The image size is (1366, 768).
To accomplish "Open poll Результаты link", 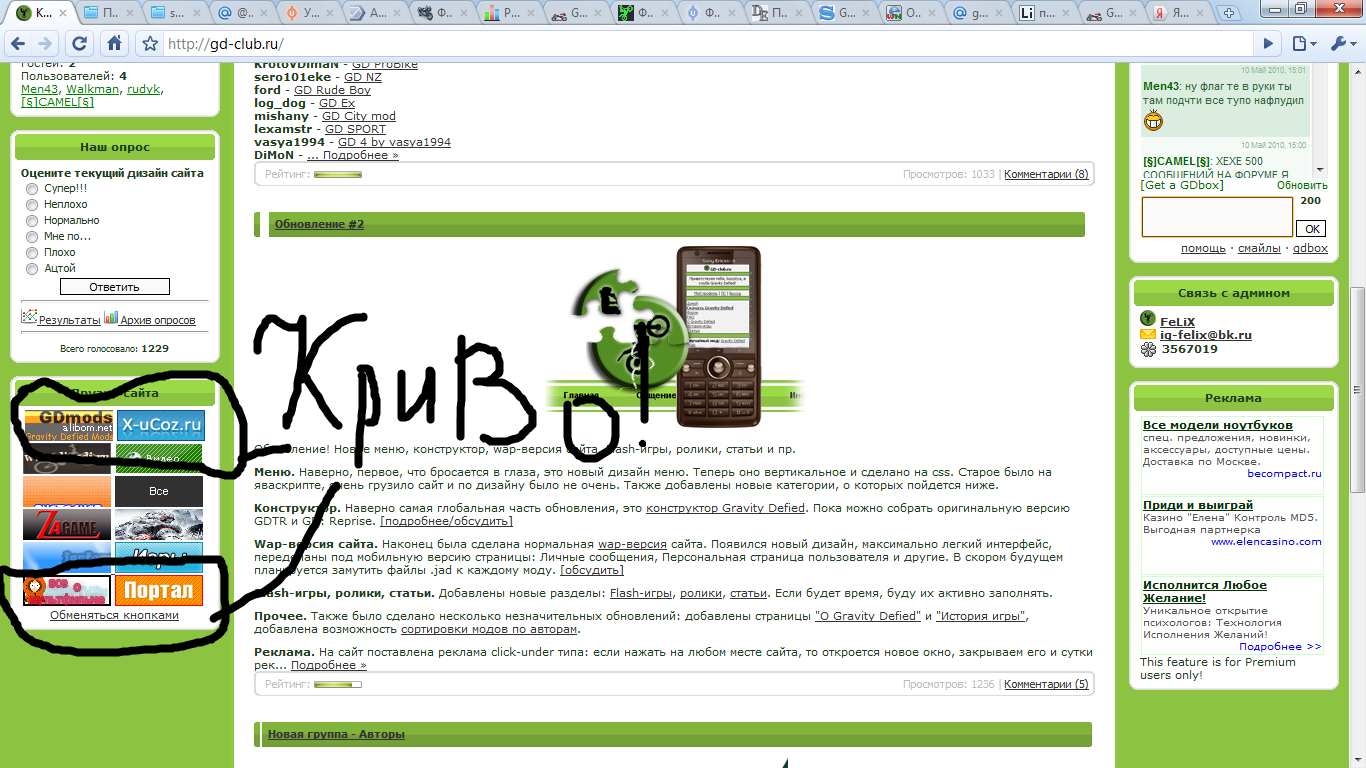I will click(69, 320).
